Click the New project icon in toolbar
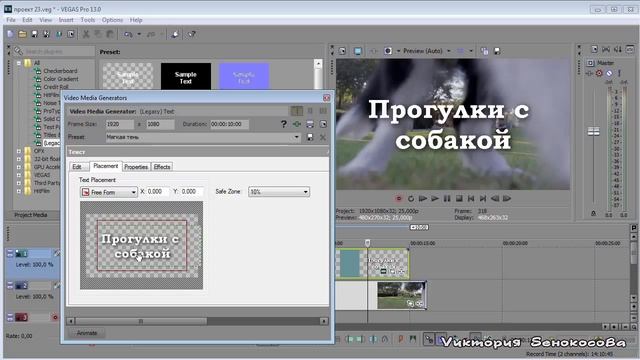 (11, 34)
